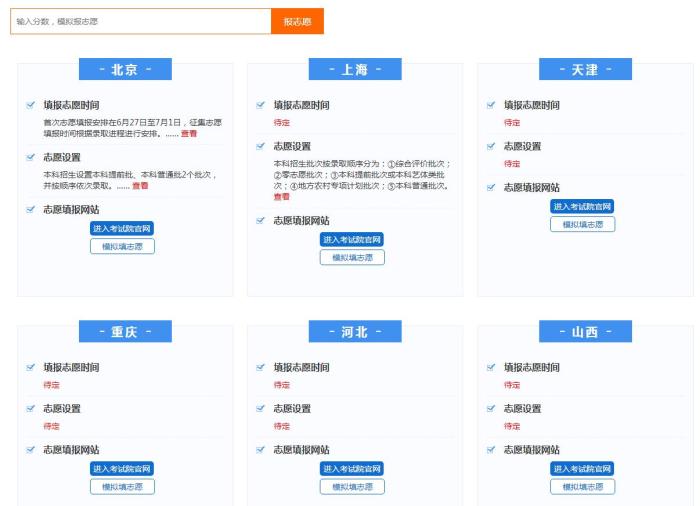700x506 pixels.
Task: Expand Beijing 志愿设置 text via 查看
Action: [x=140, y=186]
